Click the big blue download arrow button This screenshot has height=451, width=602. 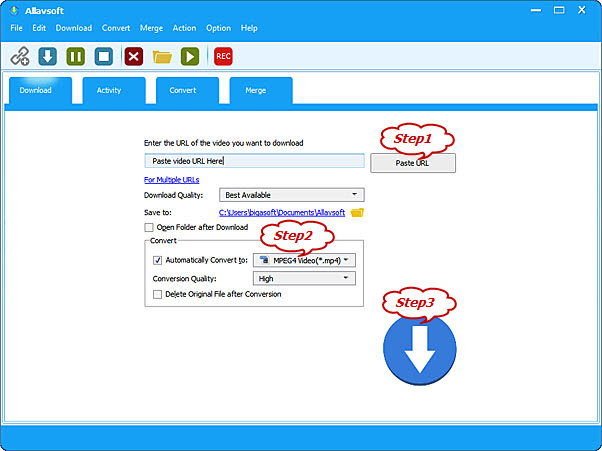[x=420, y=349]
